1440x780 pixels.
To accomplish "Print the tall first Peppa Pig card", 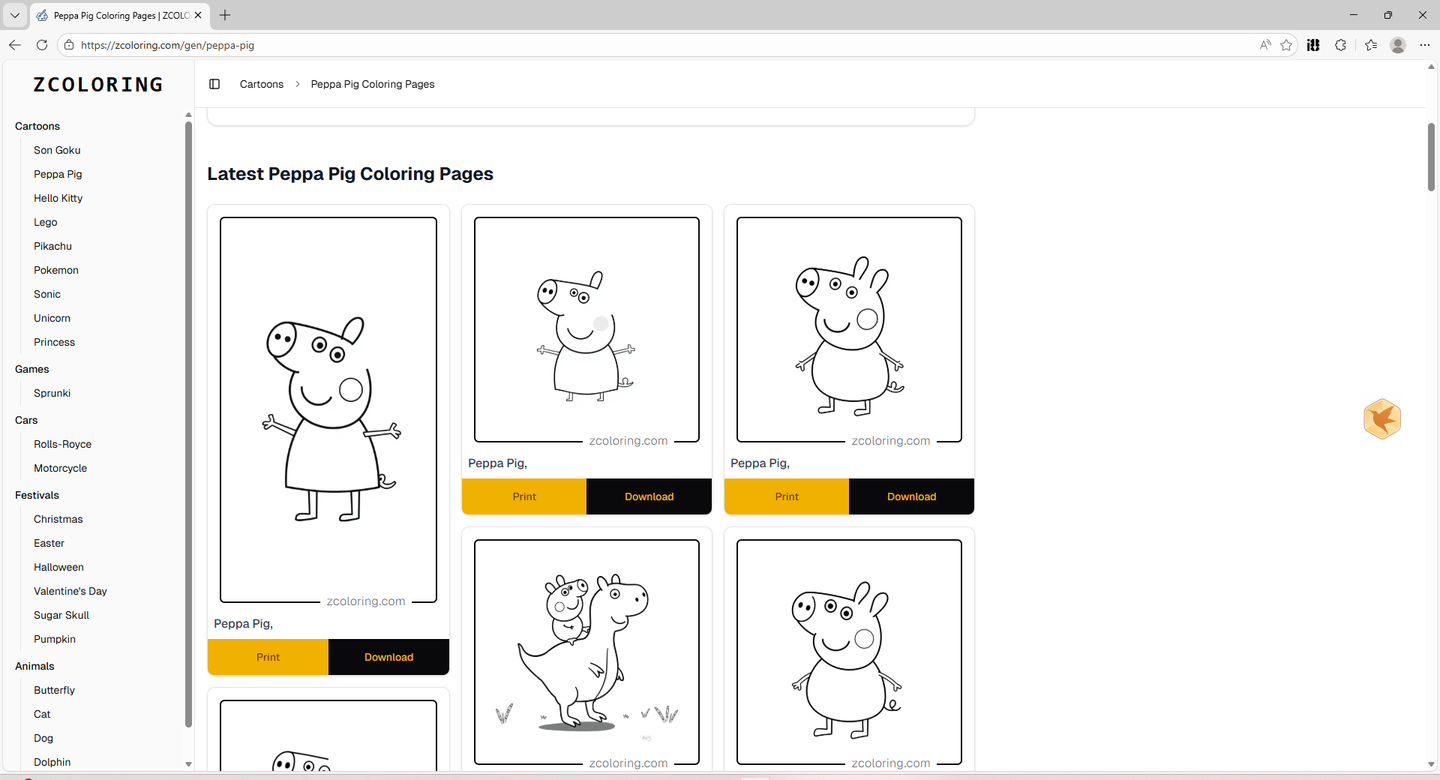I will (268, 657).
